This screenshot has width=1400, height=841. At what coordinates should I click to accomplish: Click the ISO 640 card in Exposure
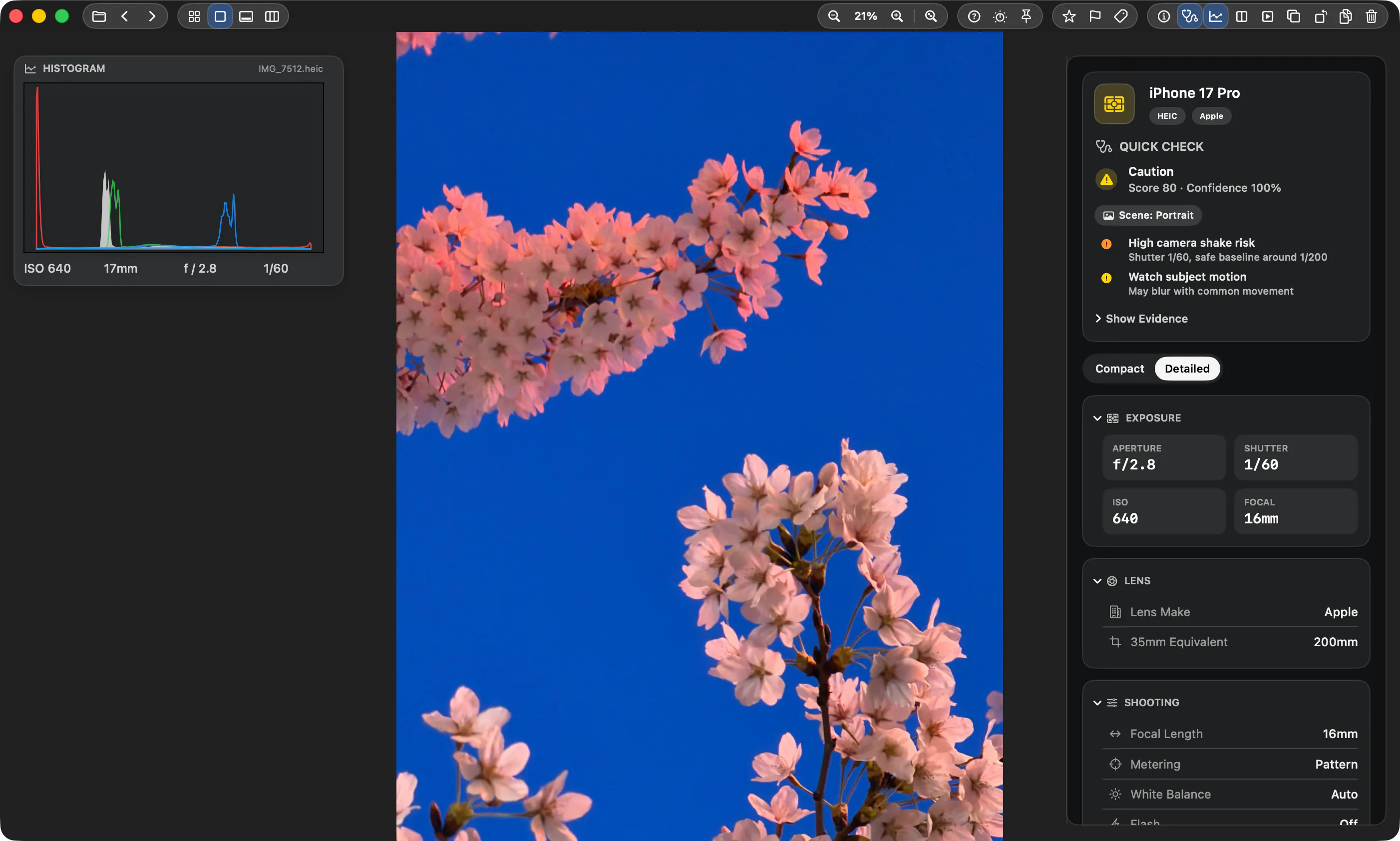coord(1164,511)
